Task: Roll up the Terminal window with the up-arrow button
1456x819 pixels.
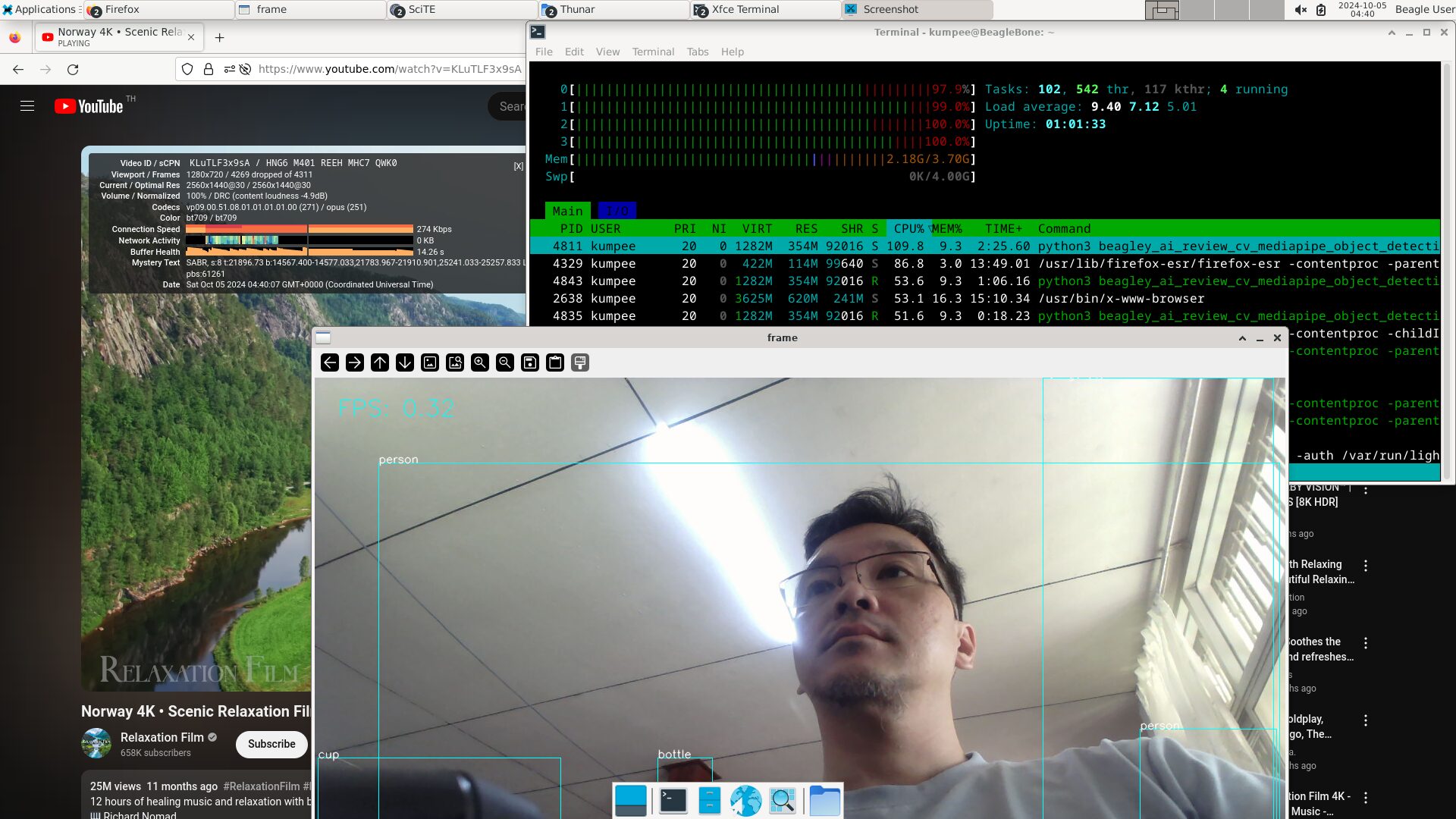Action: (x=1392, y=32)
